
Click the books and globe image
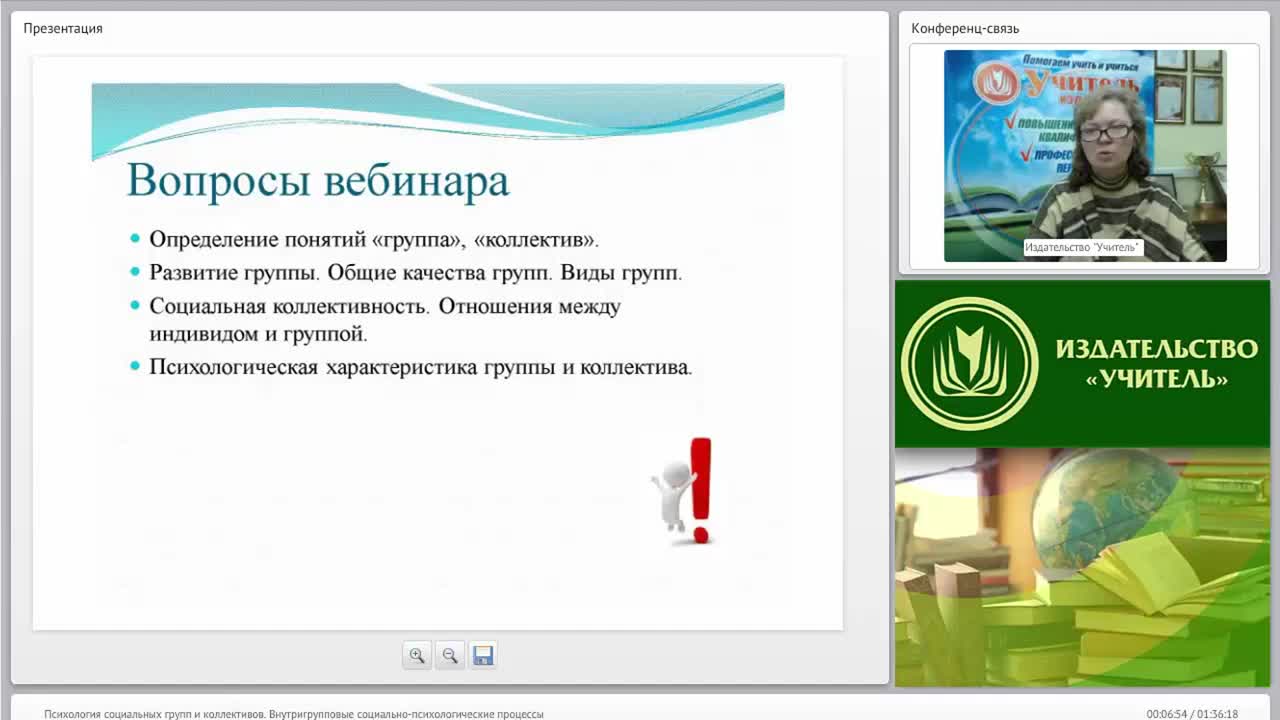point(1082,567)
